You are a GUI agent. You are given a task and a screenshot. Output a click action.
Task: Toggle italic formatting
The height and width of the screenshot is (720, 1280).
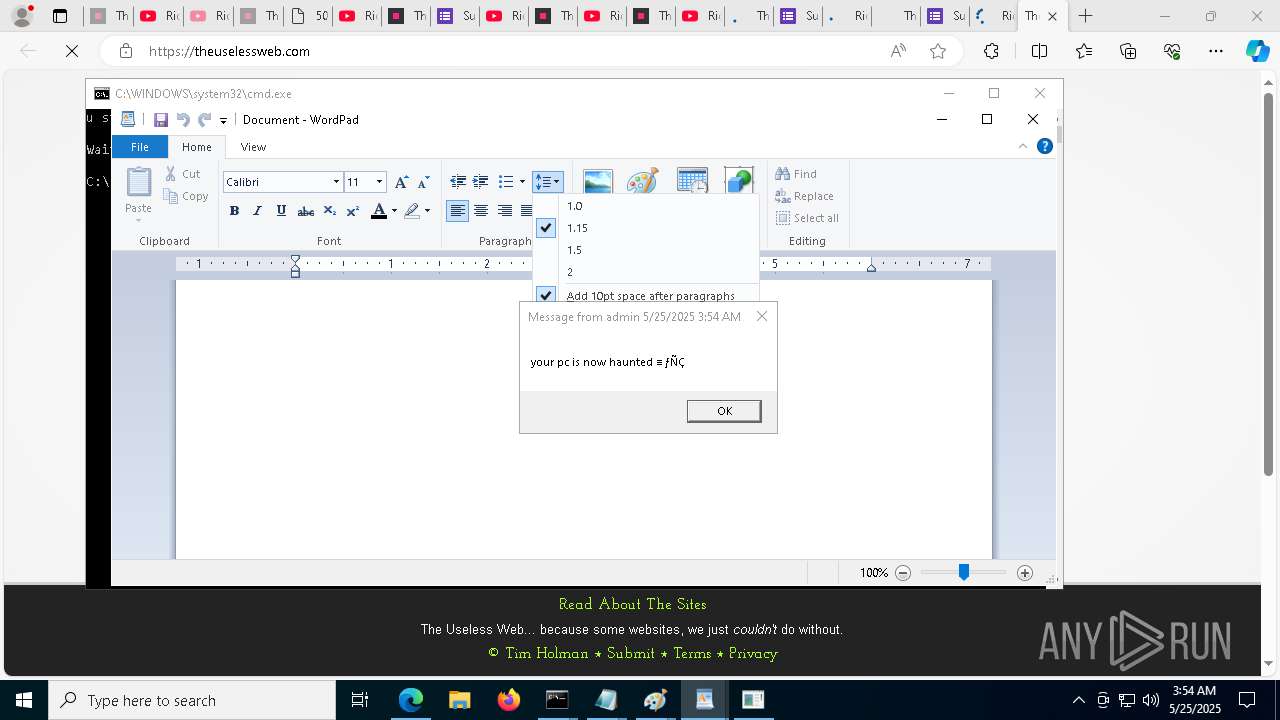click(x=257, y=211)
